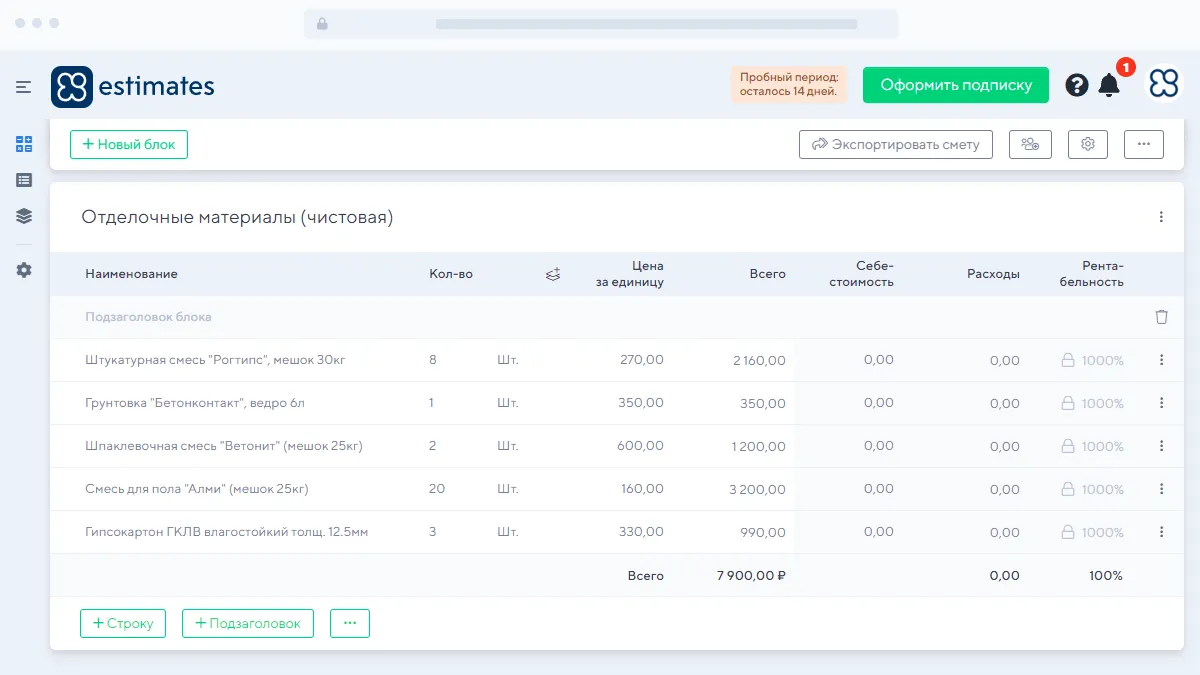Open the user sharing access button
This screenshot has height=675, width=1200.
[x=1030, y=144]
